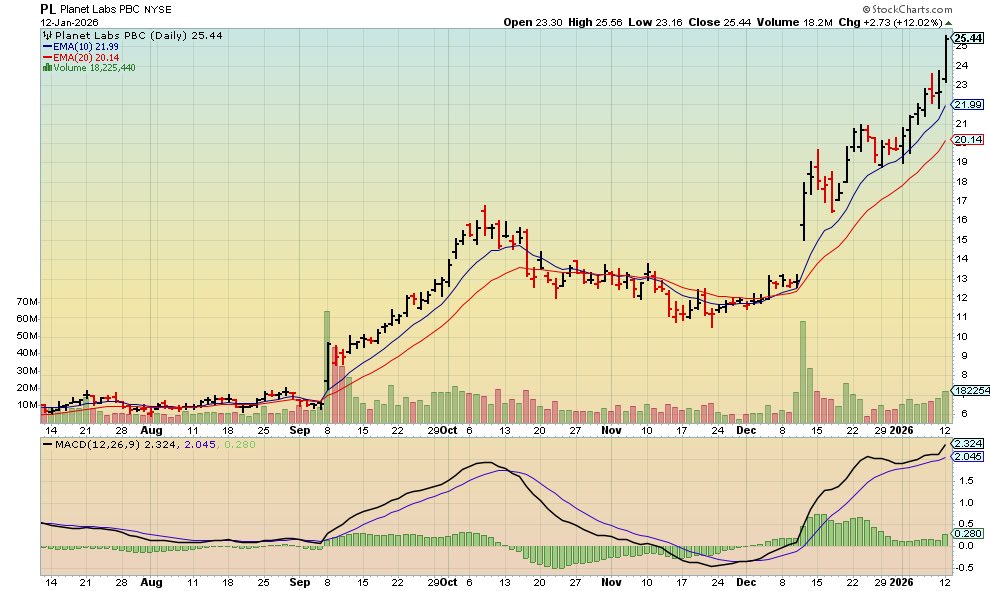
Task: Click the red EMA(20) line swatch in the legend
Action: pos(47,57)
